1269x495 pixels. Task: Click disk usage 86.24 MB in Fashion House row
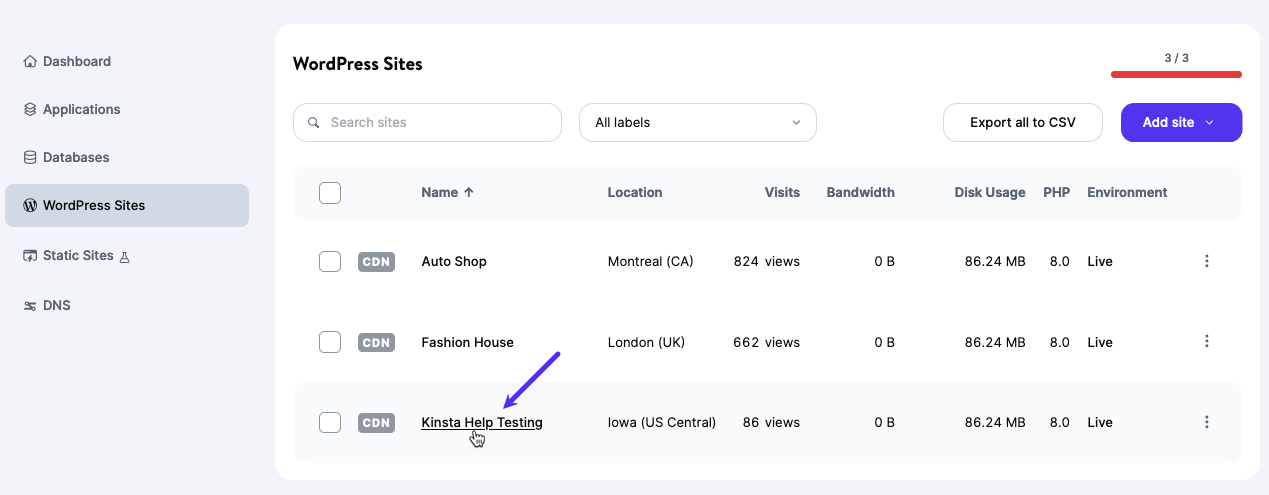(995, 342)
